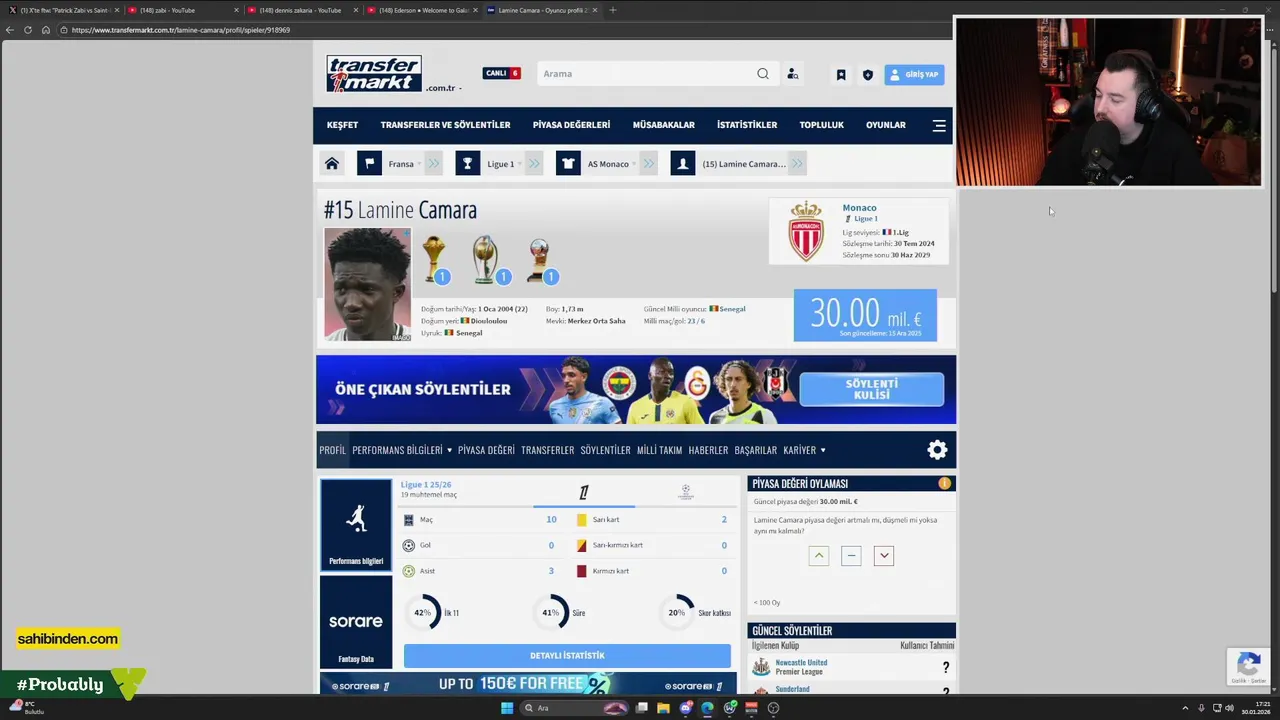The image size is (1280, 720).
Task: Open Lamine Camara player photo
Action: click(367, 285)
